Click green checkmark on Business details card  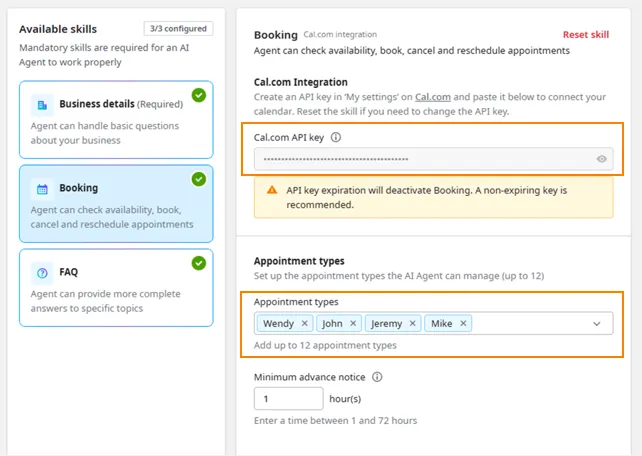pyautogui.click(x=199, y=95)
